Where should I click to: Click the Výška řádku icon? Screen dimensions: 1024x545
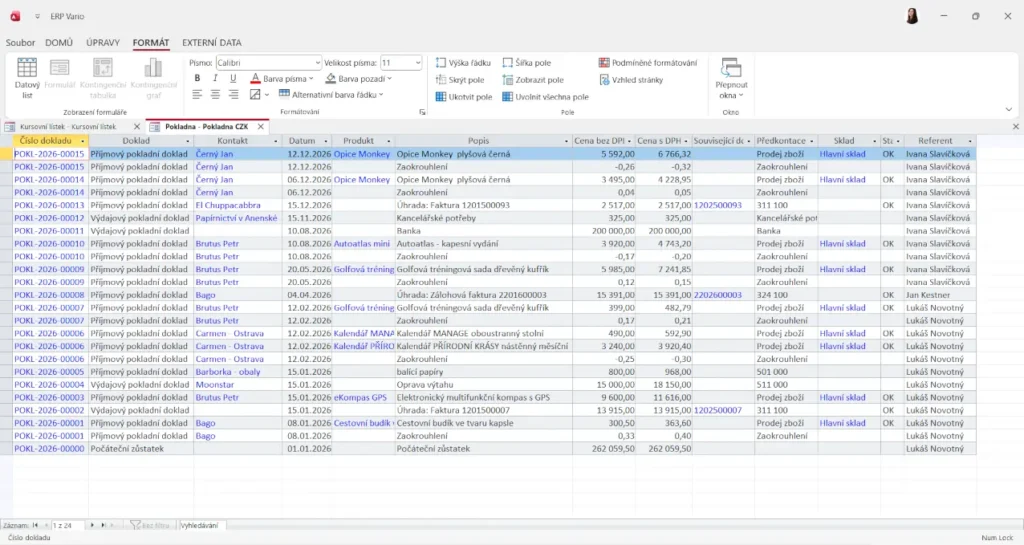click(x=442, y=63)
